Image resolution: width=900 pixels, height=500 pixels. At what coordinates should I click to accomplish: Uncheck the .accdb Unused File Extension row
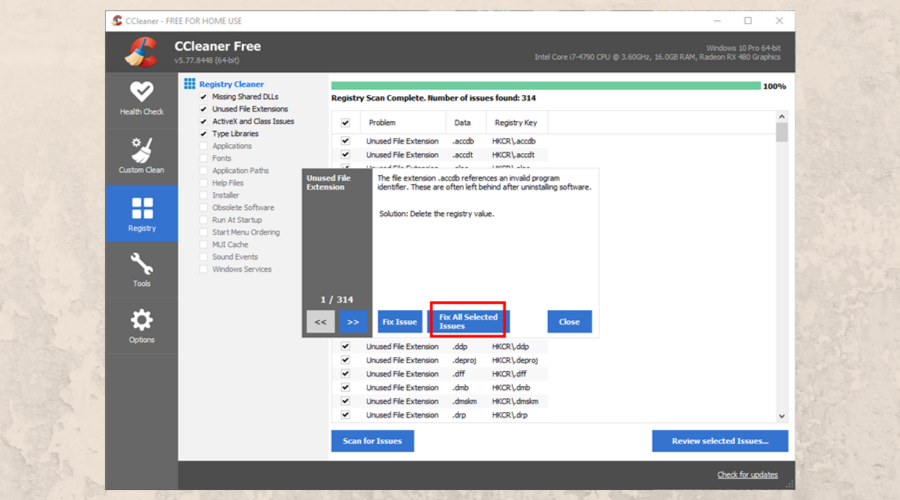pos(345,141)
